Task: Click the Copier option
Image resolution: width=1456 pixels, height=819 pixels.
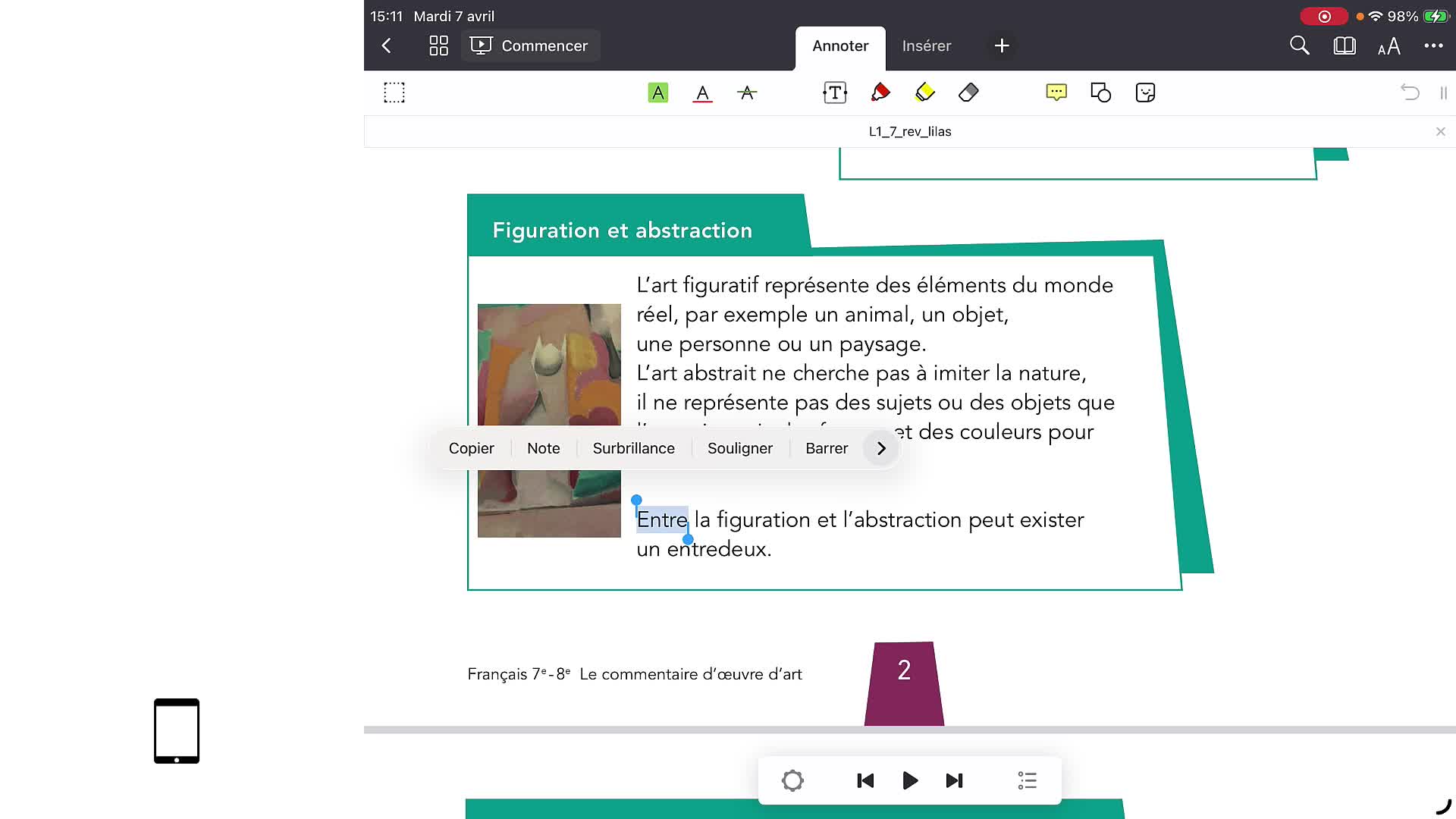Action: [x=471, y=448]
